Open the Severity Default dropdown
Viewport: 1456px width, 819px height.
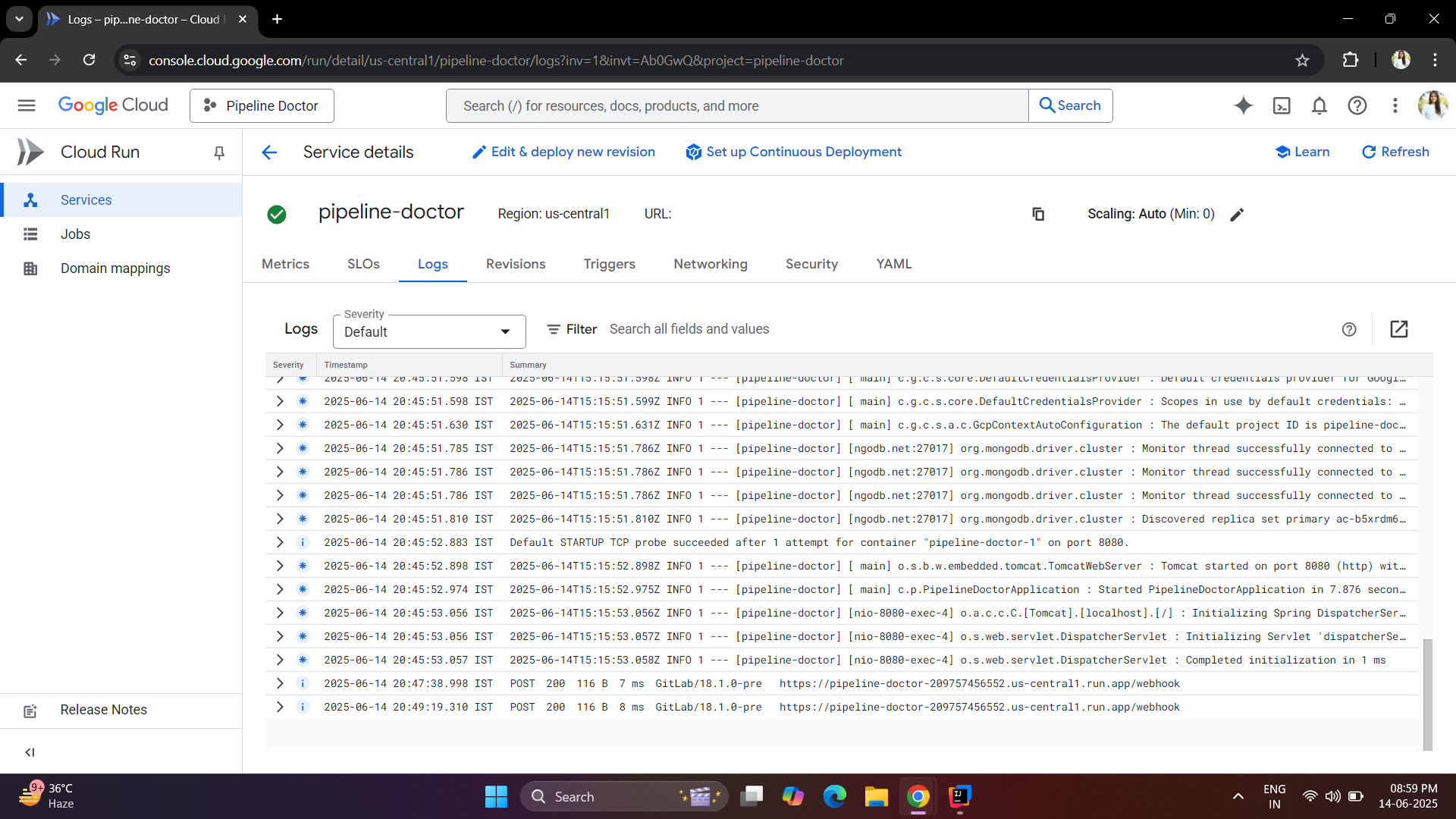[x=429, y=332]
